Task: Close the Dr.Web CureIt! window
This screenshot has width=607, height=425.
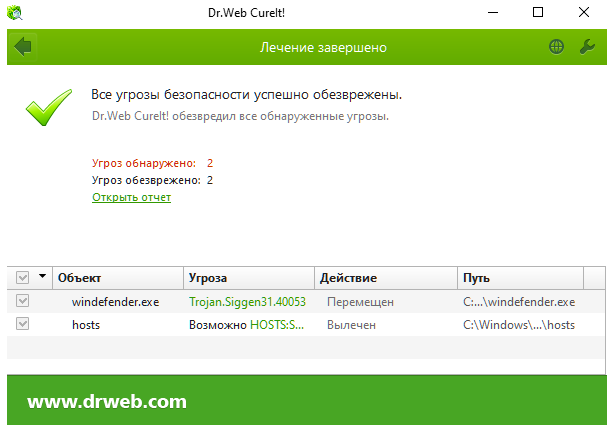Action: [x=584, y=12]
